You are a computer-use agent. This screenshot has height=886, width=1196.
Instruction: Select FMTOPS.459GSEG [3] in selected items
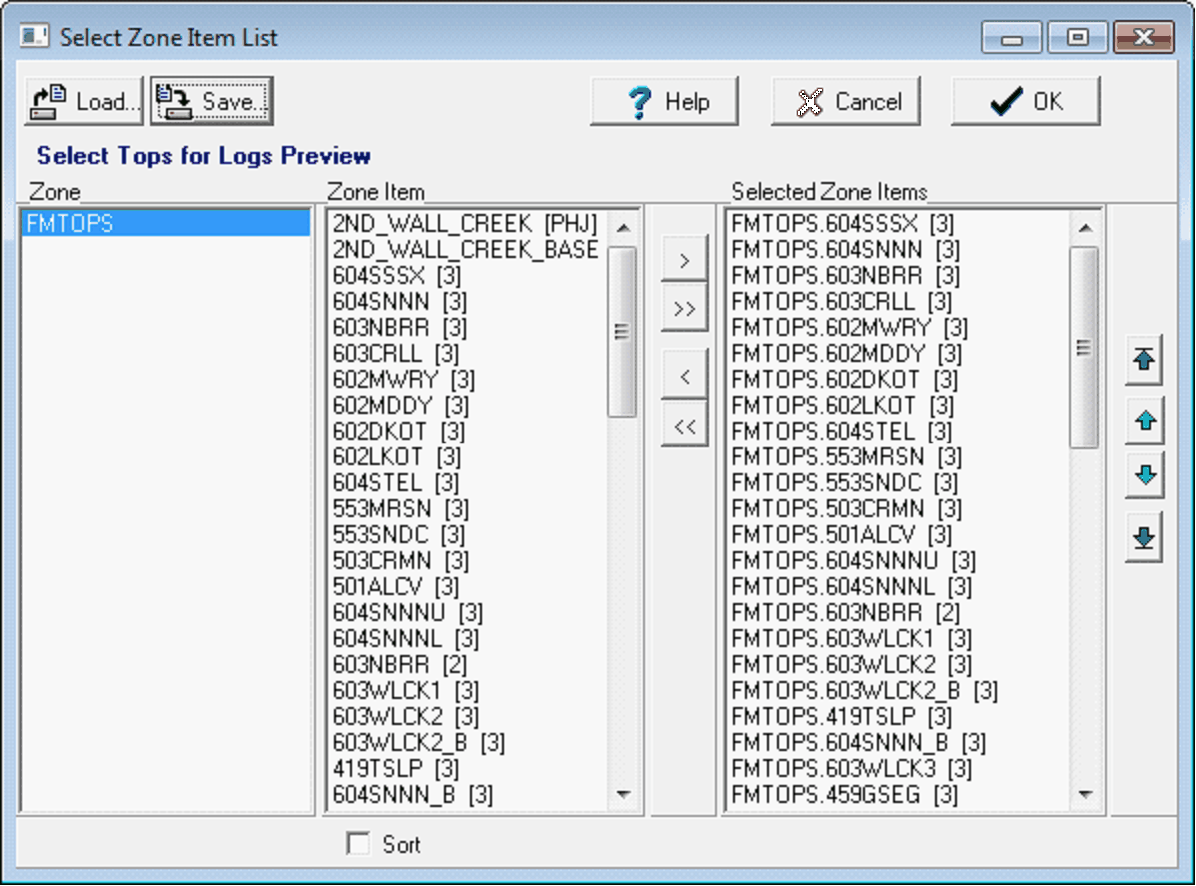pos(845,795)
